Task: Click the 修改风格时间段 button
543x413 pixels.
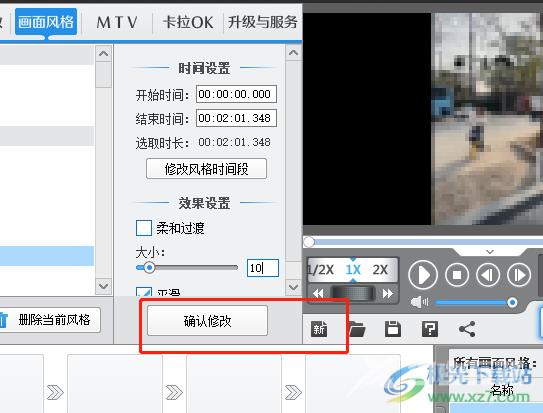Action: 206,169
